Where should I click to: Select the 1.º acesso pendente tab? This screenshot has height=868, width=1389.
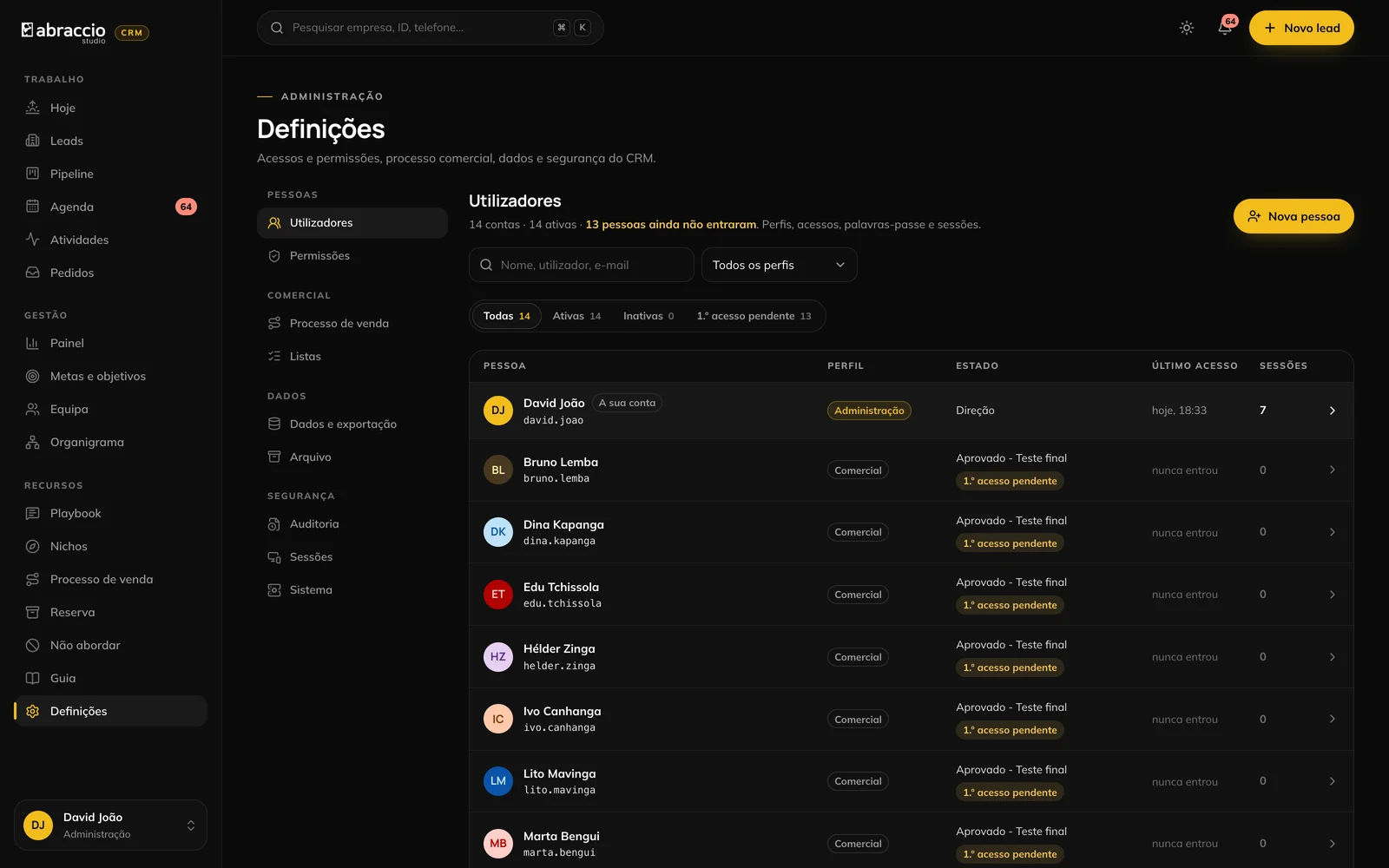pos(754,316)
